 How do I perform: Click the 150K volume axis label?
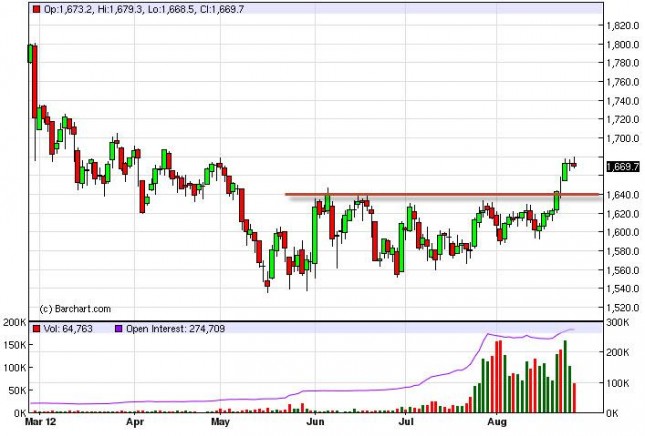coord(14,345)
